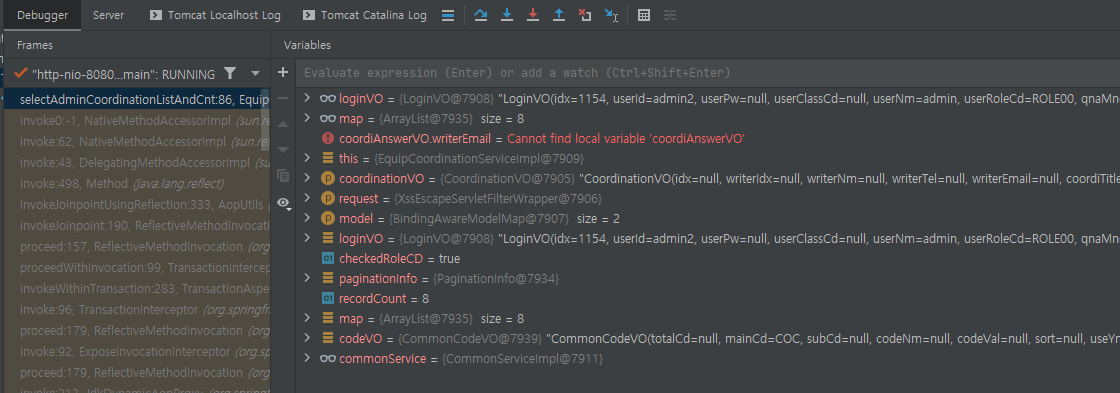Viewport: 1120px width, 393px height.
Task: Select frame invoke:96, TransactionInterceptor
Action: pyautogui.click(x=136, y=309)
